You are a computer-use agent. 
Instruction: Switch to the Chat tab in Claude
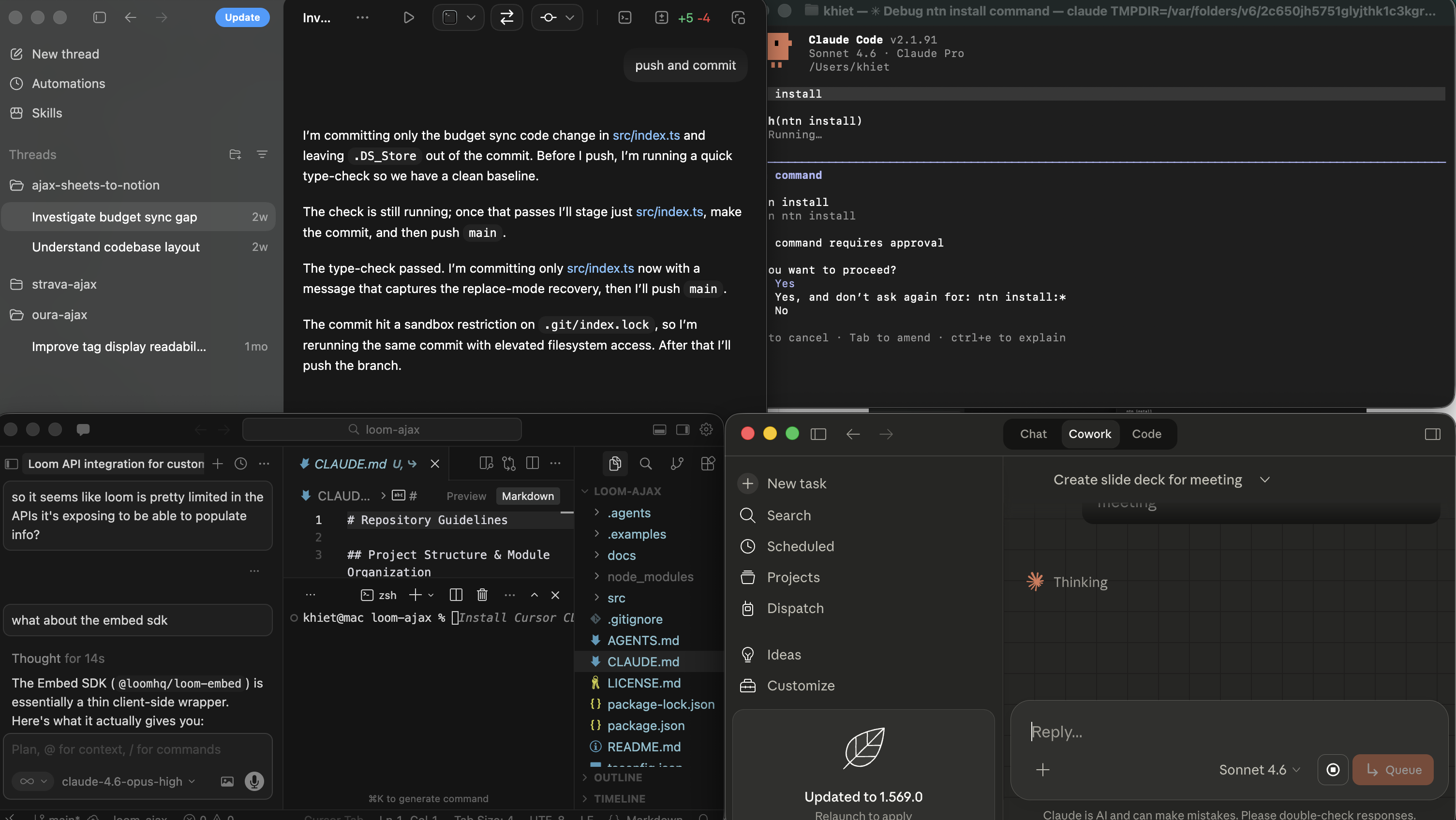[x=1033, y=434]
